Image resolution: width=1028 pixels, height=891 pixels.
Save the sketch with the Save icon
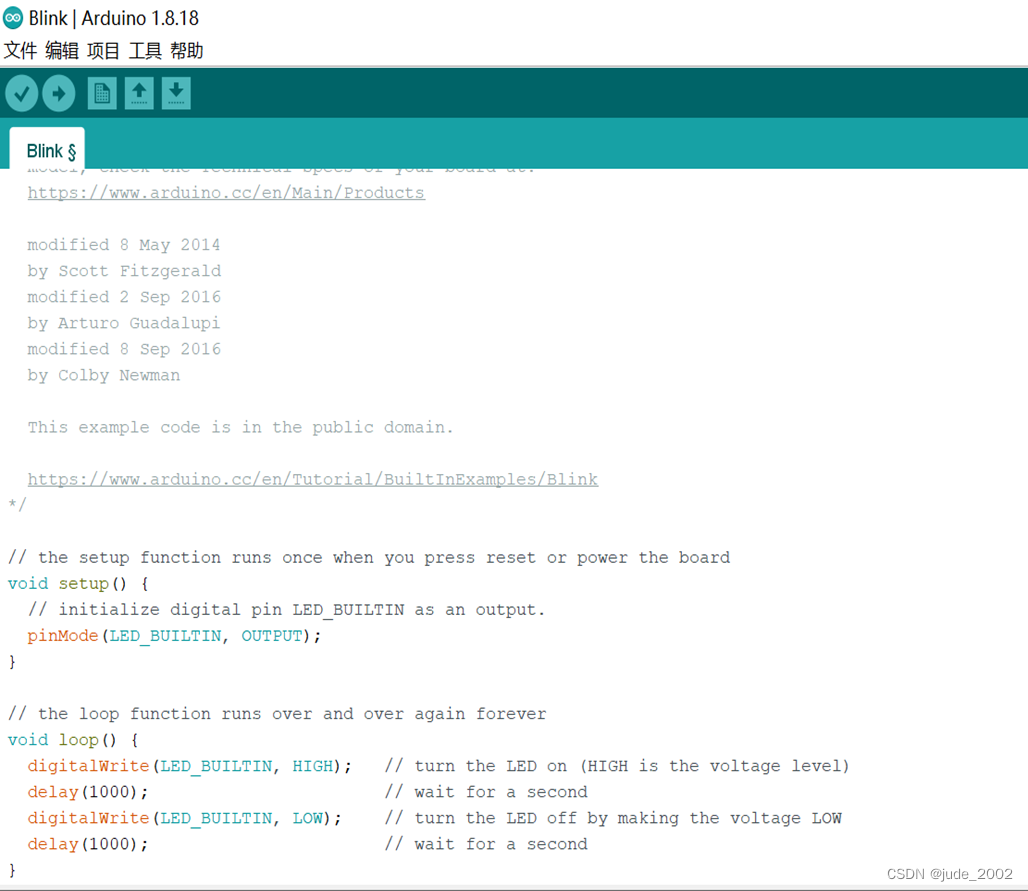tap(176, 94)
